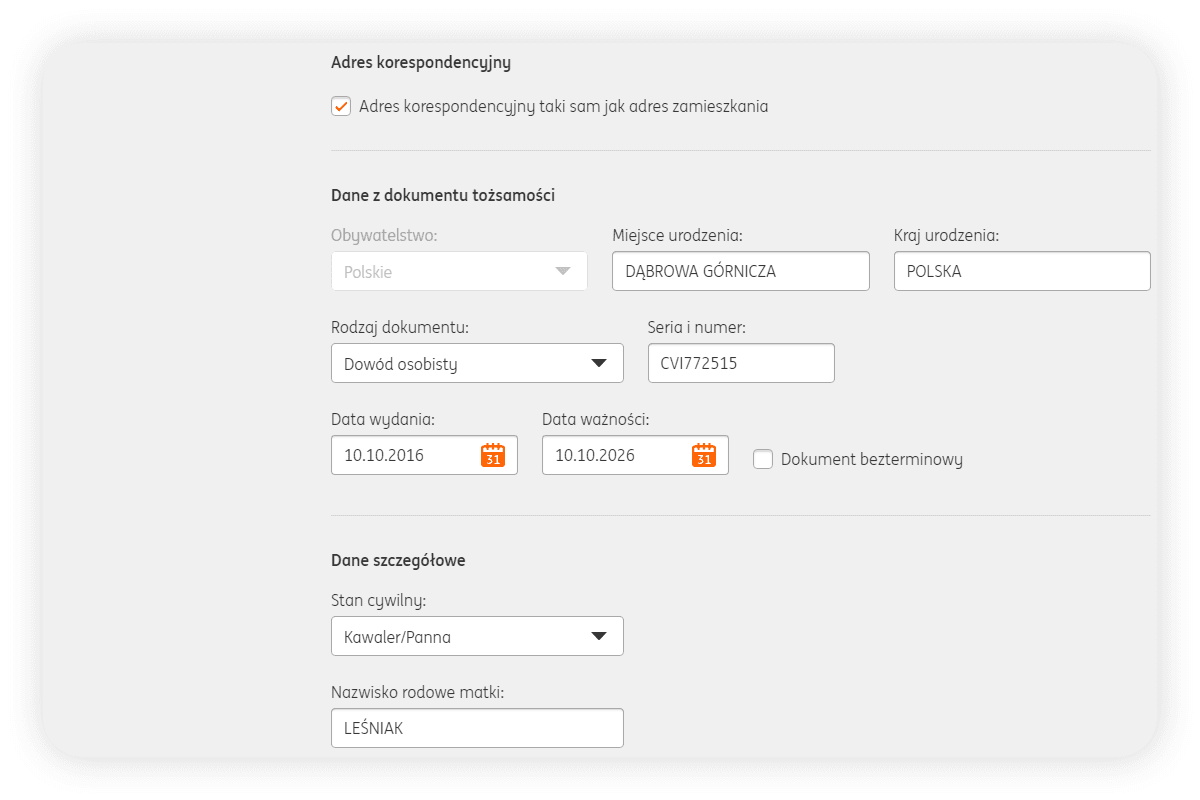Click into the Seria i numer field
Viewport: 1200px width, 800px height.
(740, 364)
